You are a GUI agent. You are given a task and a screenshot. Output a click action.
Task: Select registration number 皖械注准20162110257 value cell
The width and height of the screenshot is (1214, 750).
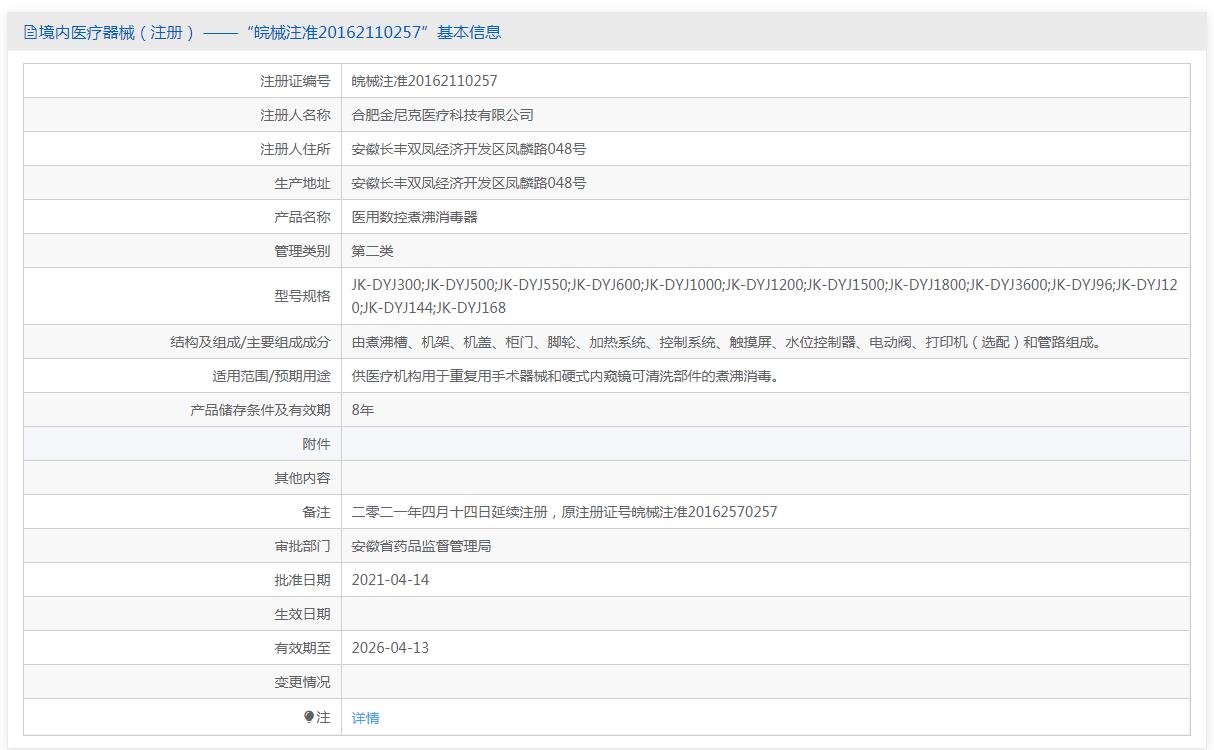coord(424,81)
